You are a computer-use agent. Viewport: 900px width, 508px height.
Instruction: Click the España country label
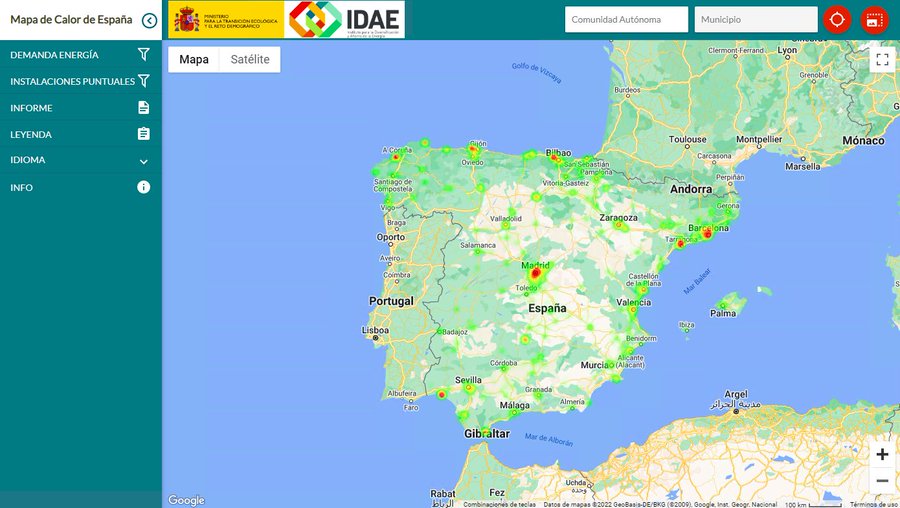[547, 308]
